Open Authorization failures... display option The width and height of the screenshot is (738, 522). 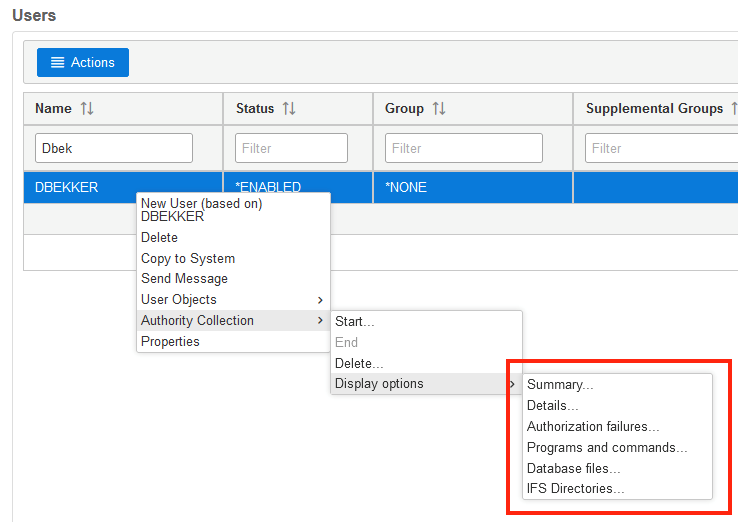tap(593, 427)
